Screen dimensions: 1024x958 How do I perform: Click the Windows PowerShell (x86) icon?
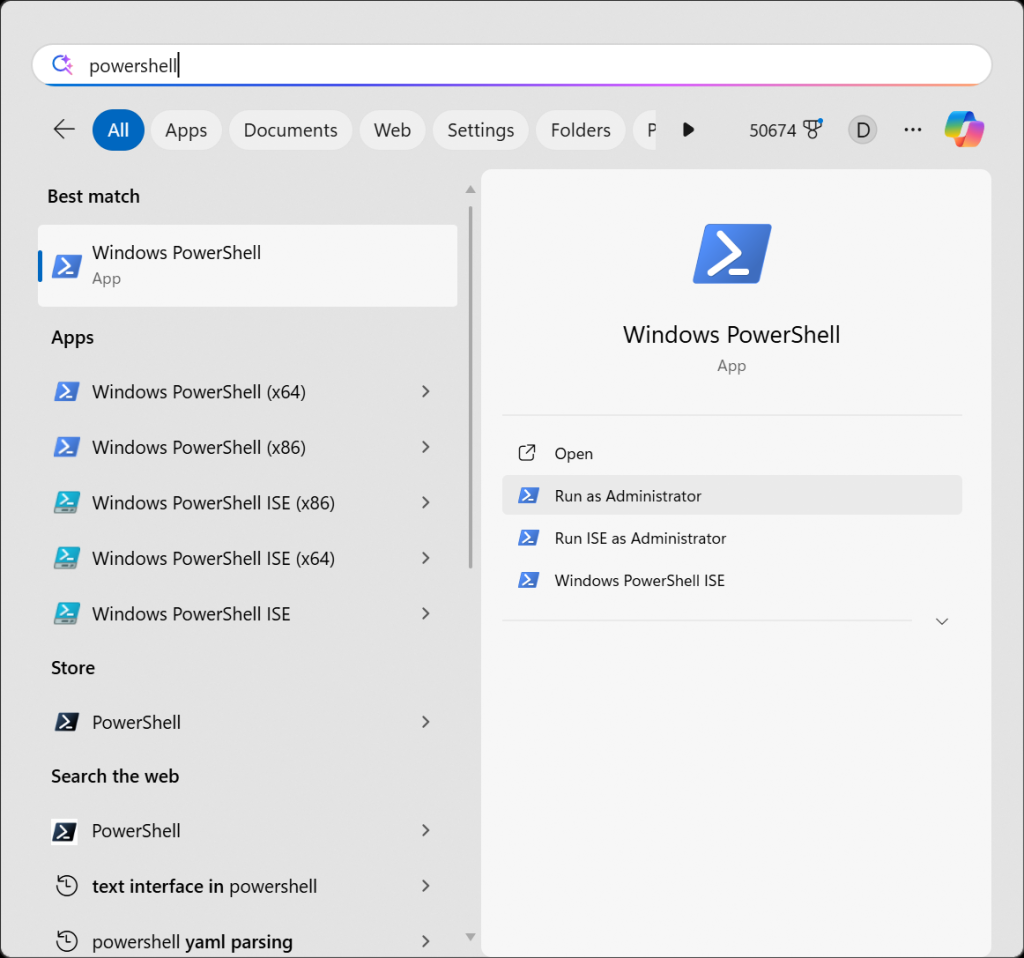67,447
